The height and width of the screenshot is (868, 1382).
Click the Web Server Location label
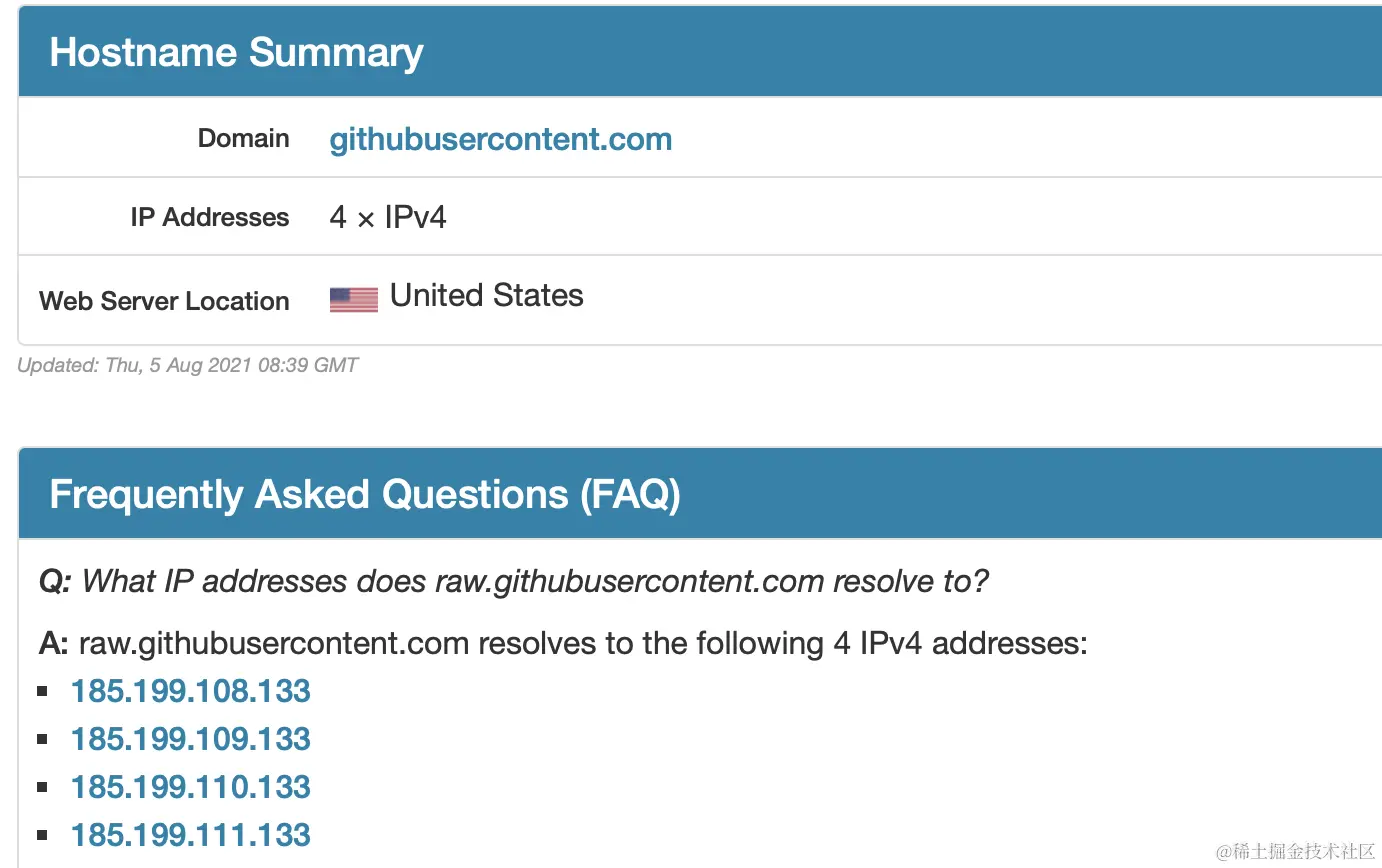(x=164, y=301)
